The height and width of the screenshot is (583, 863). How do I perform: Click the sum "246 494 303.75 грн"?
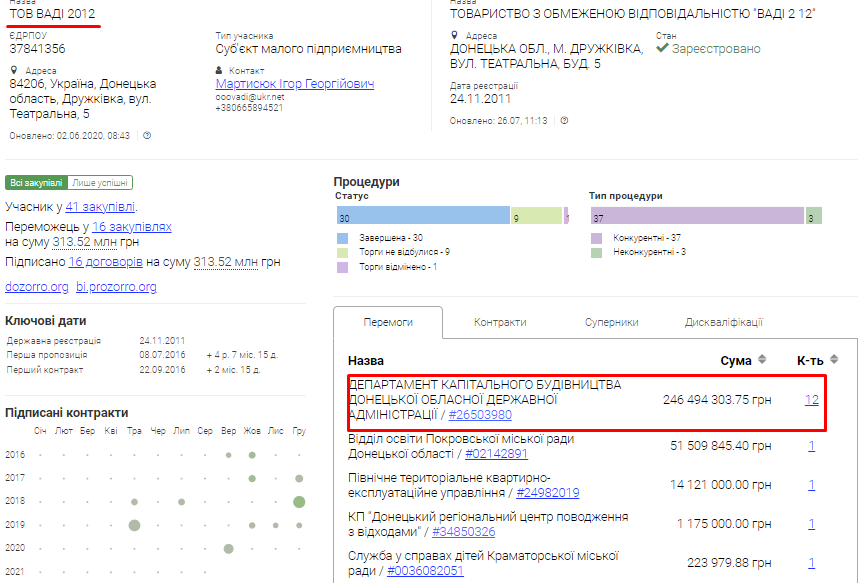click(717, 400)
